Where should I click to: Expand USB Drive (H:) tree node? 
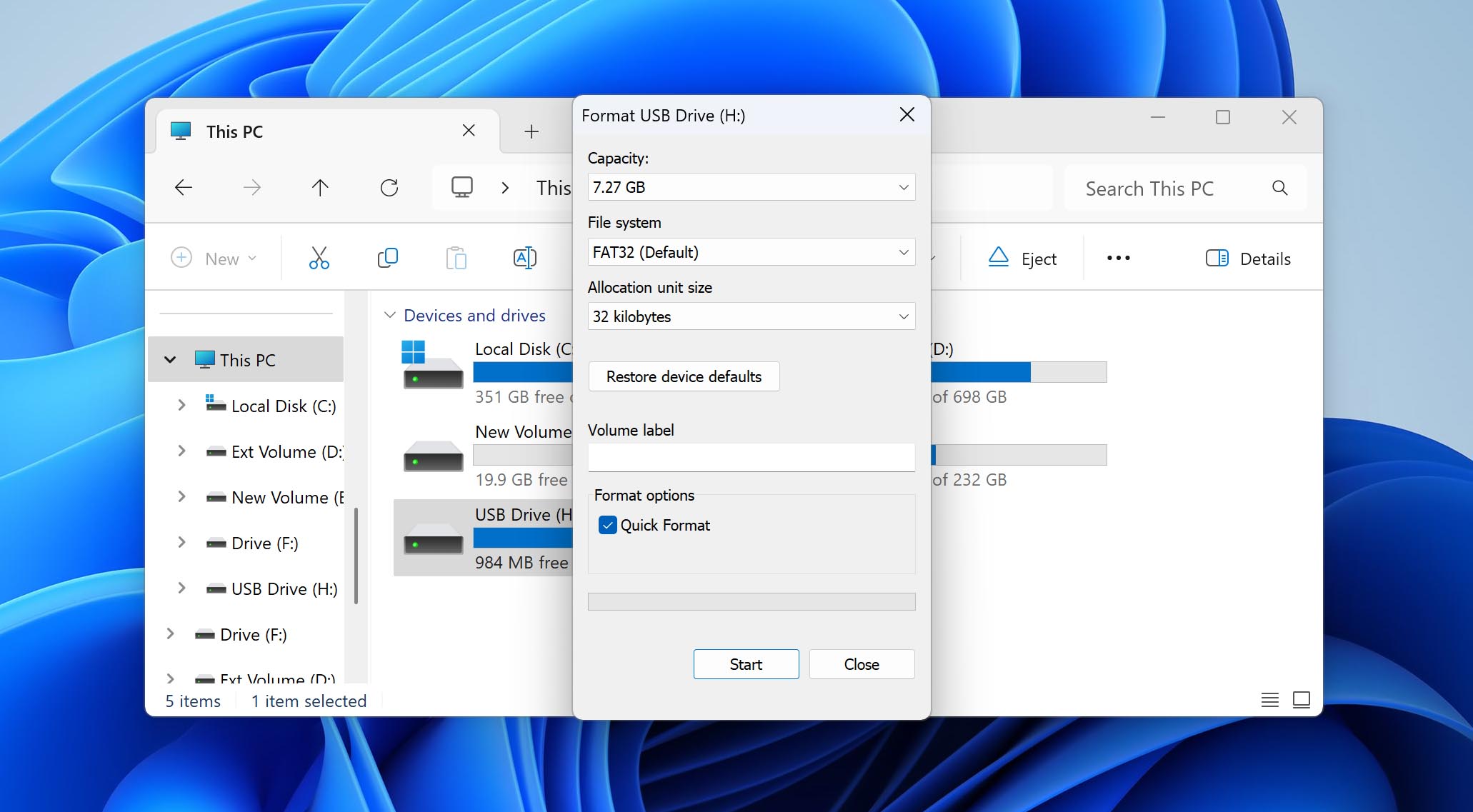tap(181, 588)
